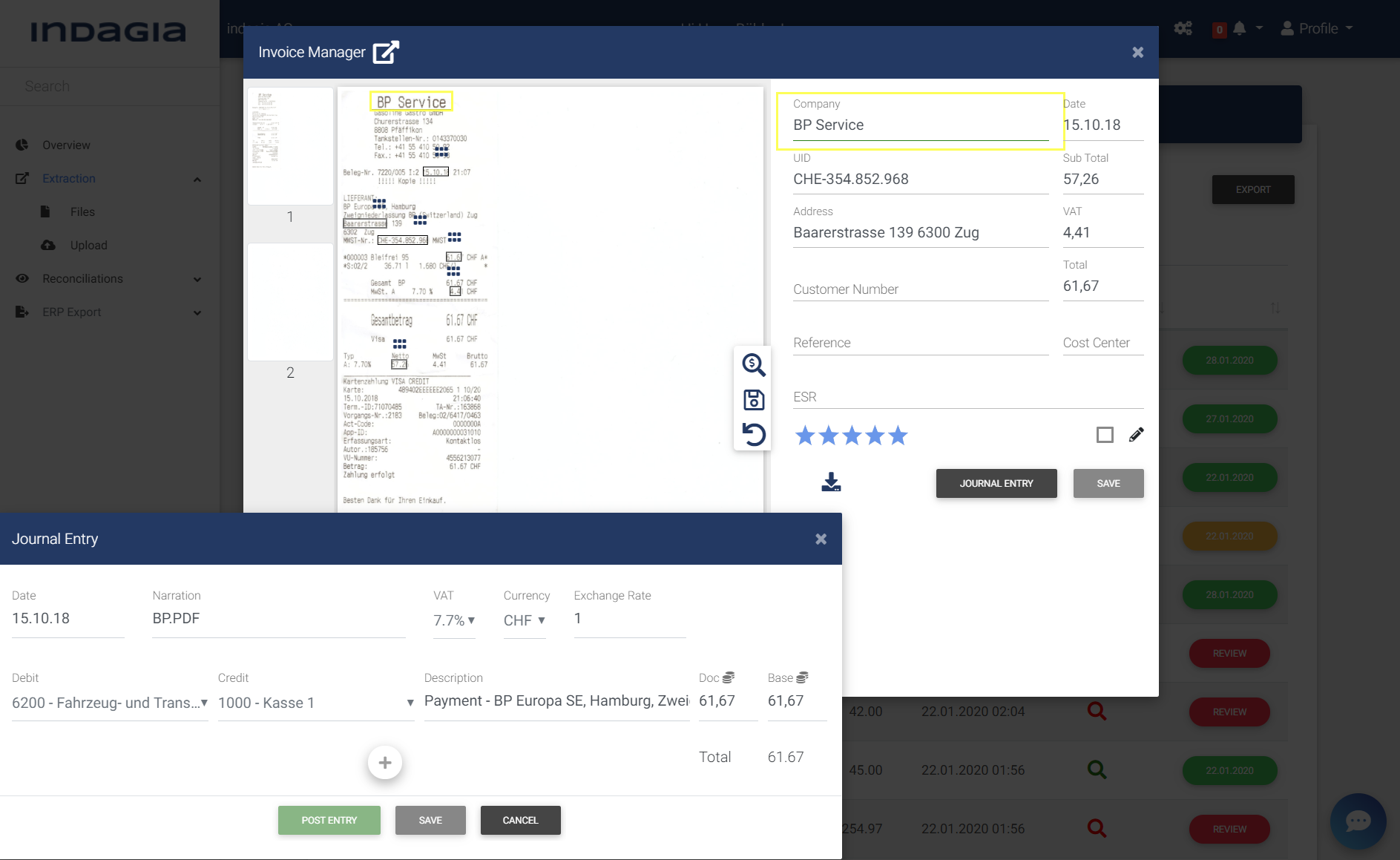The width and height of the screenshot is (1400, 860).
Task: Click the JOURNAL ENTRY button
Action: pyautogui.click(x=996, y=483)
